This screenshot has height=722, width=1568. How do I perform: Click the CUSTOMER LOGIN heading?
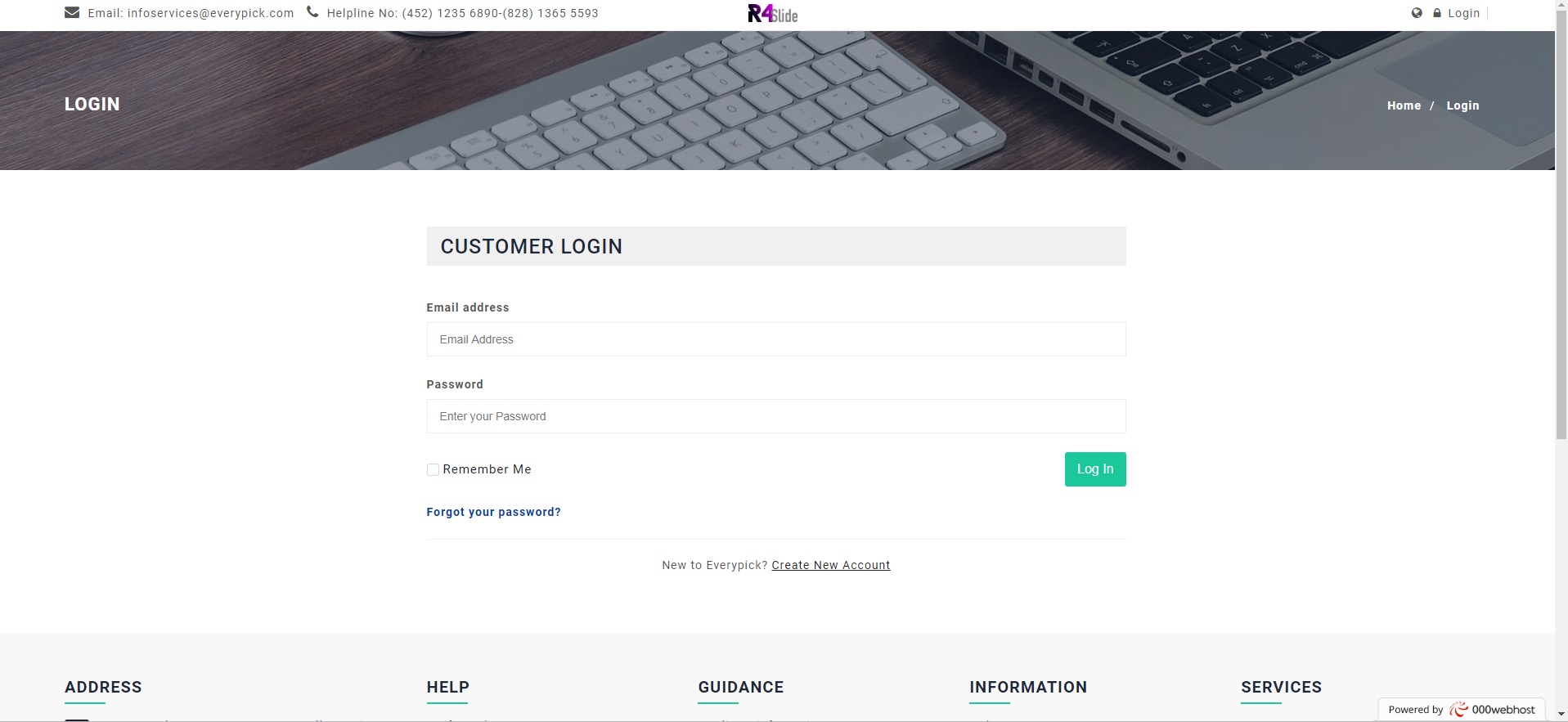coord(532,246)
